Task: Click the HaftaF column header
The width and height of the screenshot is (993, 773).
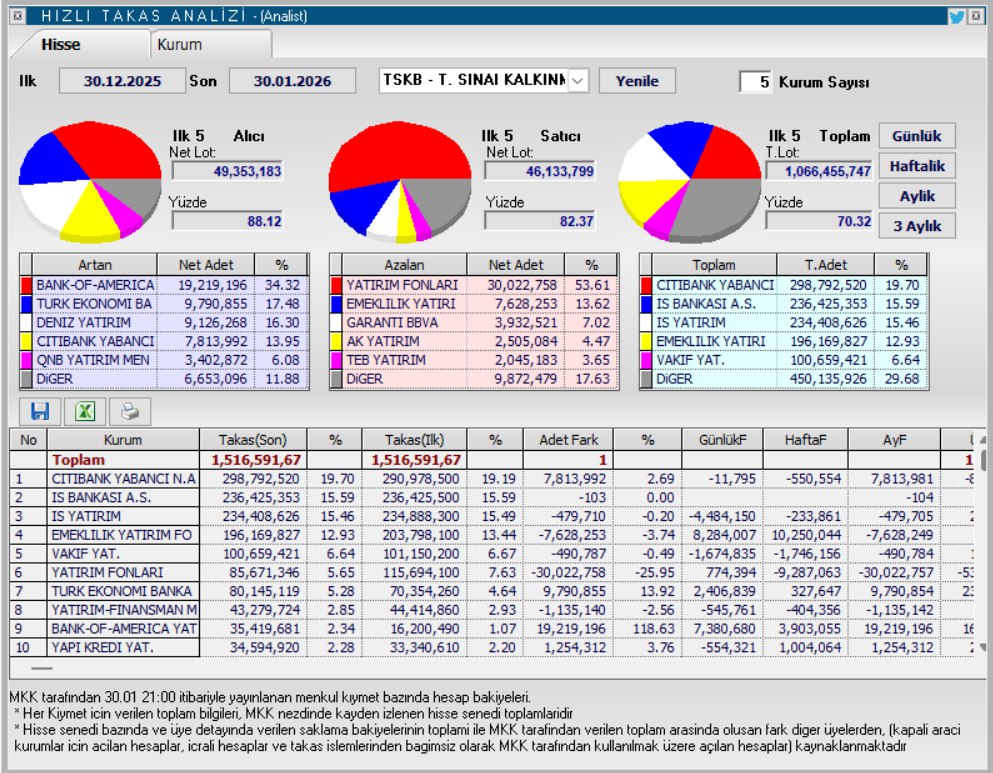Action: point(805,440)
